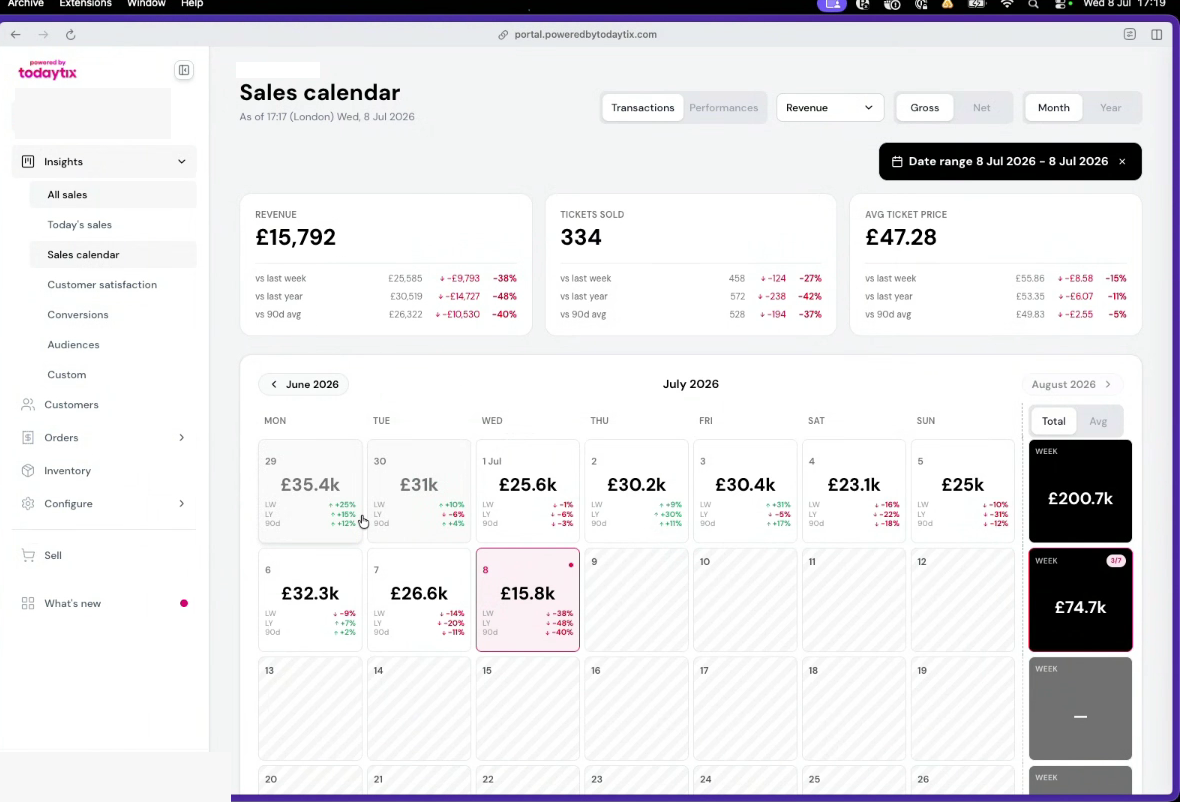The width and height of the screenshot is (1180, 802).
Task: Go back with browser back arrow
Action: (x=16, y=35)
